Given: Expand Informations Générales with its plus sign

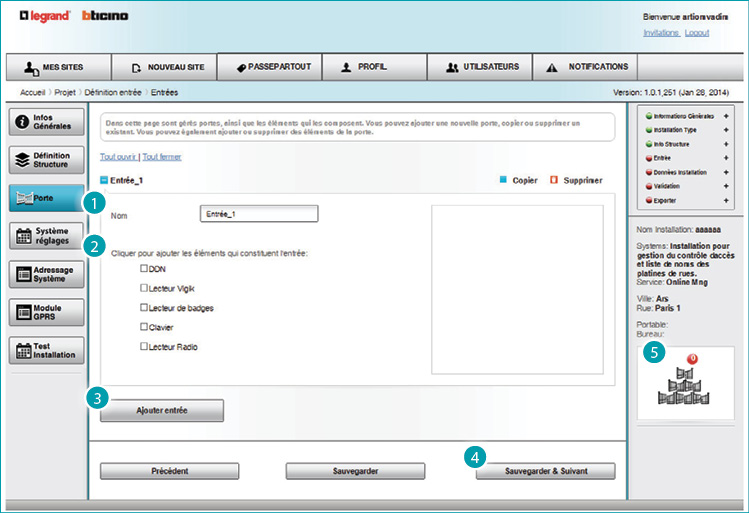Looking at the screenshot, I should pyautogui.click(x=726, y=116).
